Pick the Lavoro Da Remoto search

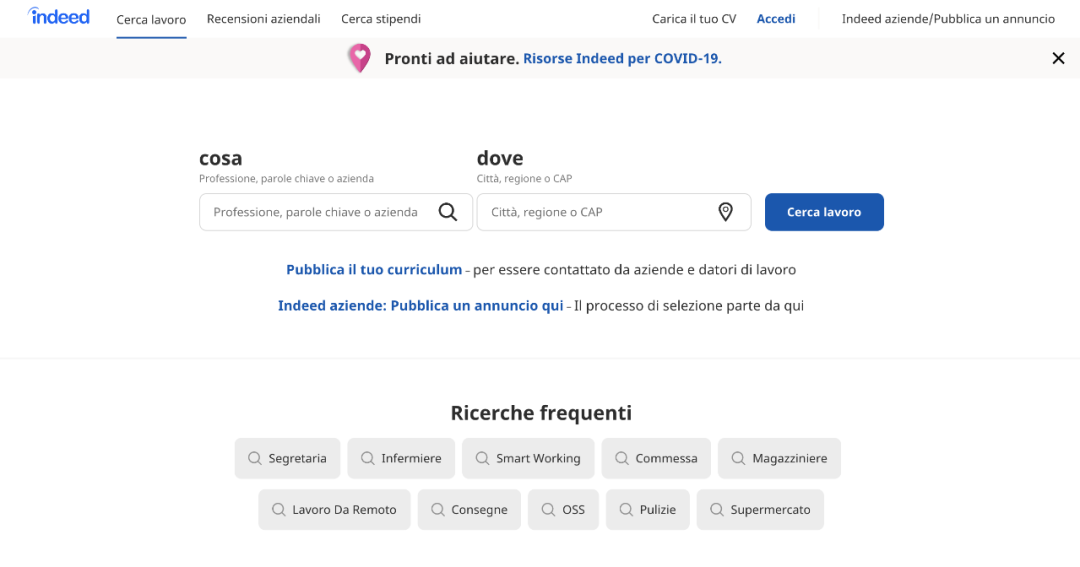pos(334,510)
